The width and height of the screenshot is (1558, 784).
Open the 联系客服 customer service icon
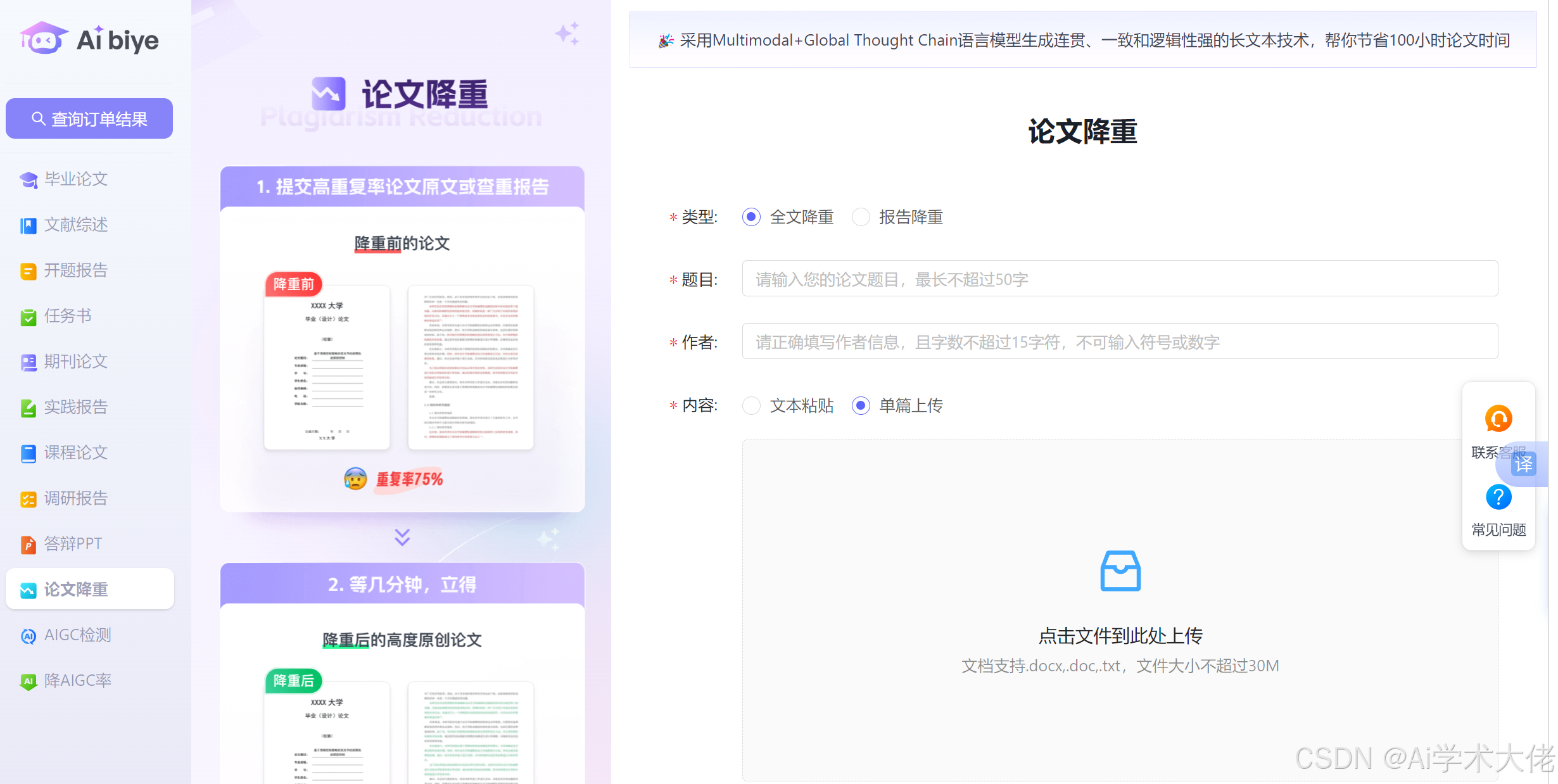tap(1498, 419)
